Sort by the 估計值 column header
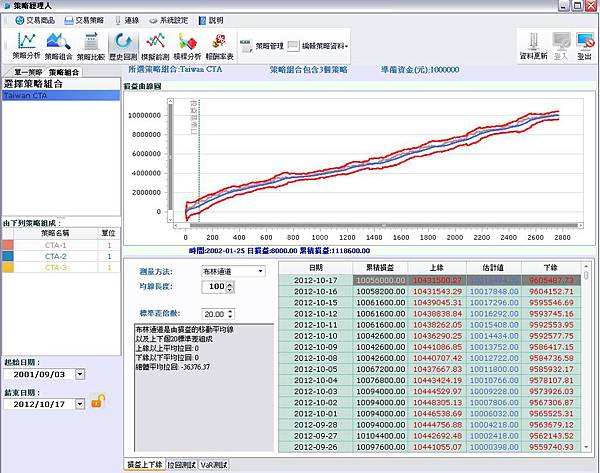 click(x=494, y=267)
